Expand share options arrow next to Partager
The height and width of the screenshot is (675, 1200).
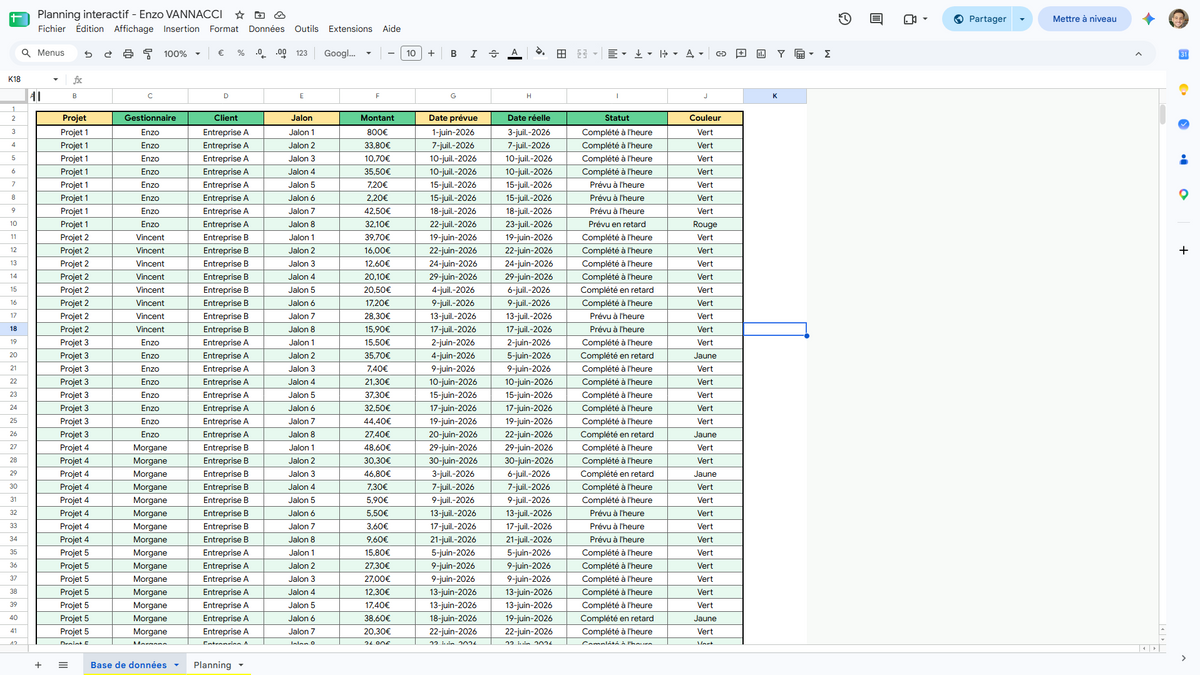pyautogui.click(x=1022, y=19)
